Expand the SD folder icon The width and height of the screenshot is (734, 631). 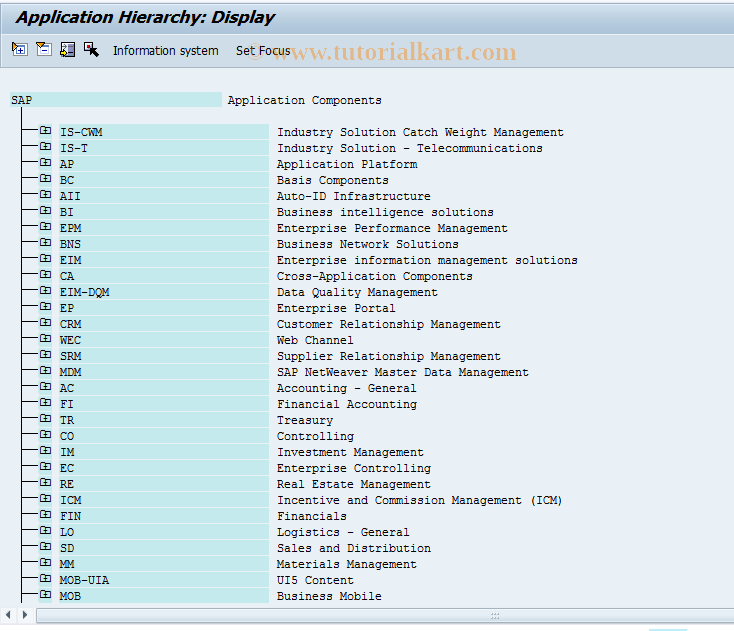[45, 547]
